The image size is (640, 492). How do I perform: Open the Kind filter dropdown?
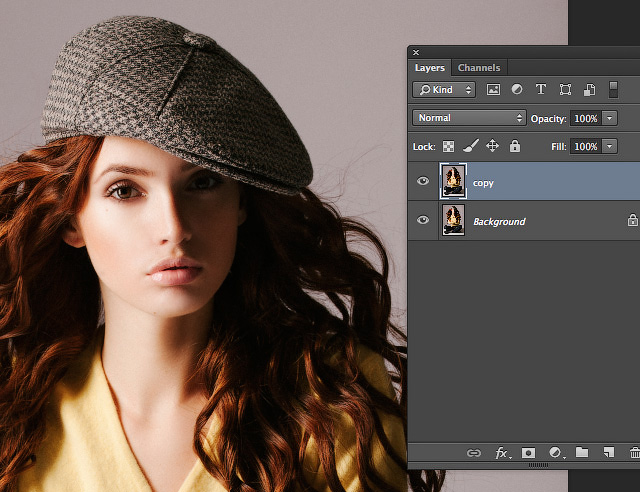445,90
